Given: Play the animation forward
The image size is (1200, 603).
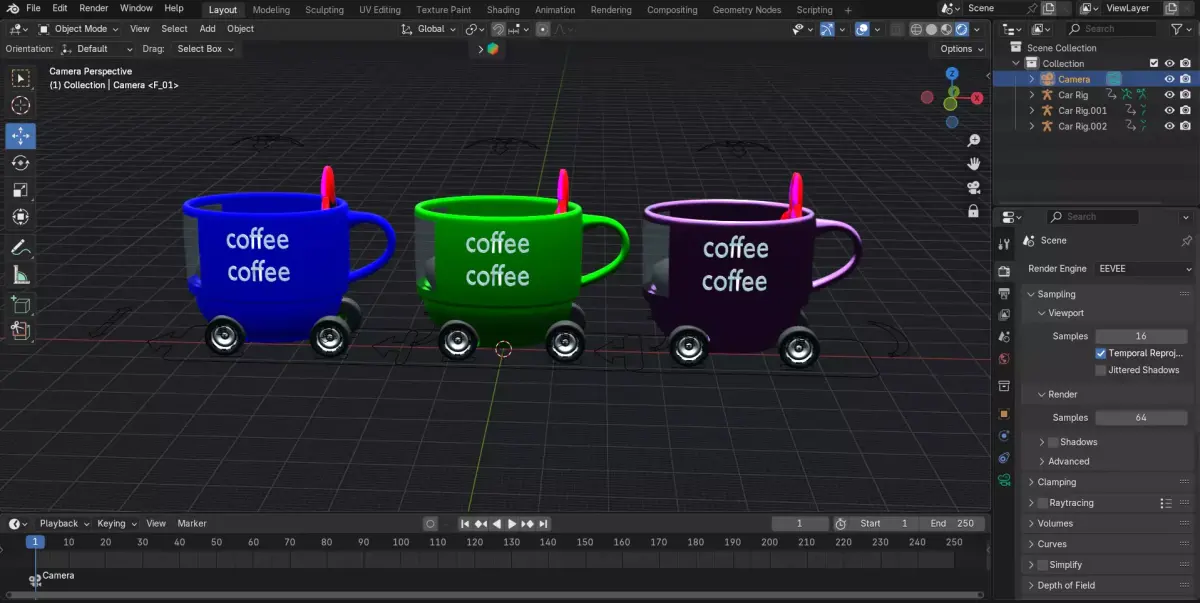Looking at the screenshot, I should coord(512,523).
